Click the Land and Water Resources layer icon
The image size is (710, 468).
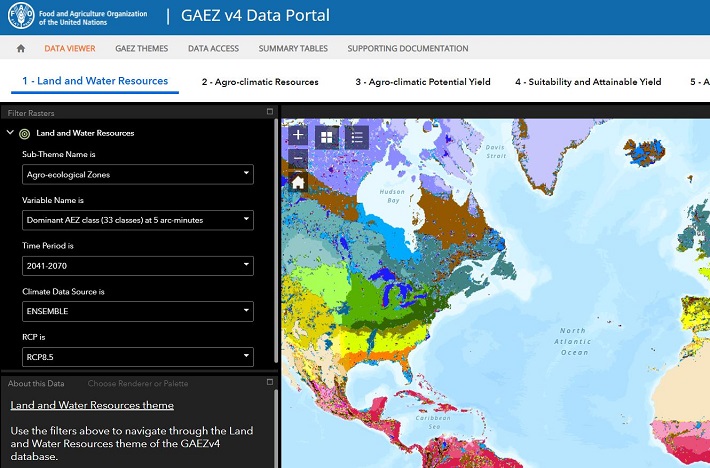click(x=25, y=133)
